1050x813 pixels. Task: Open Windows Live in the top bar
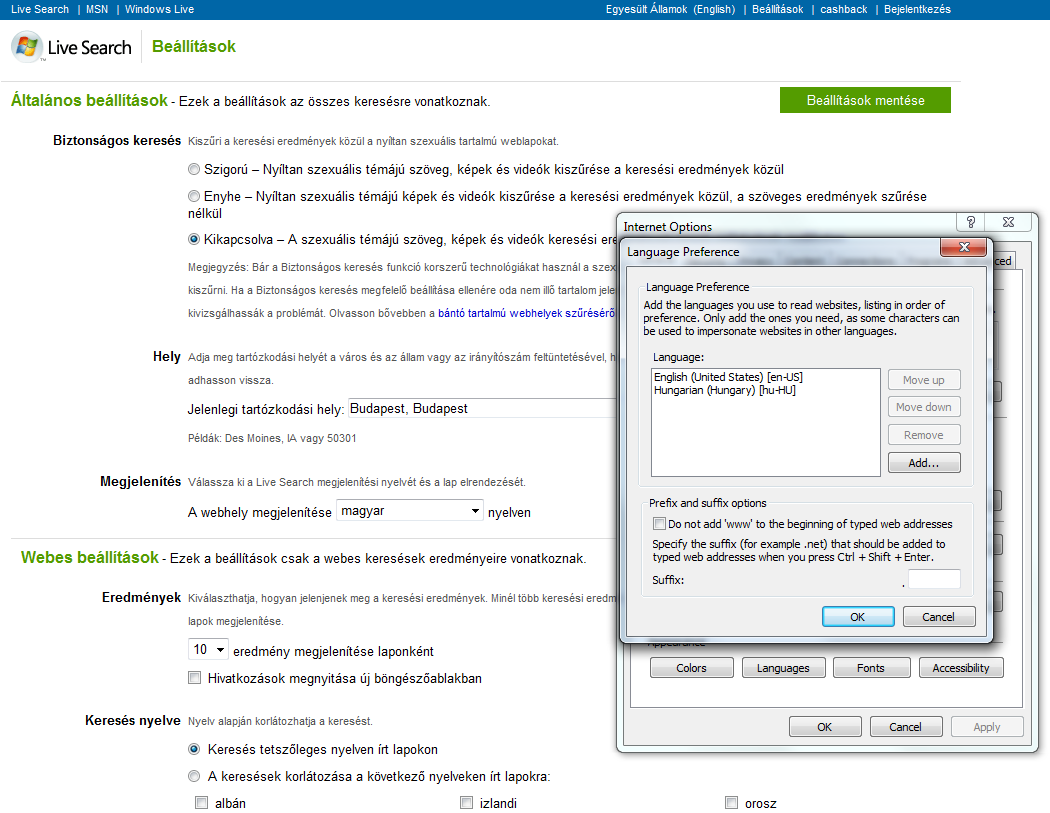pos(159,9)
